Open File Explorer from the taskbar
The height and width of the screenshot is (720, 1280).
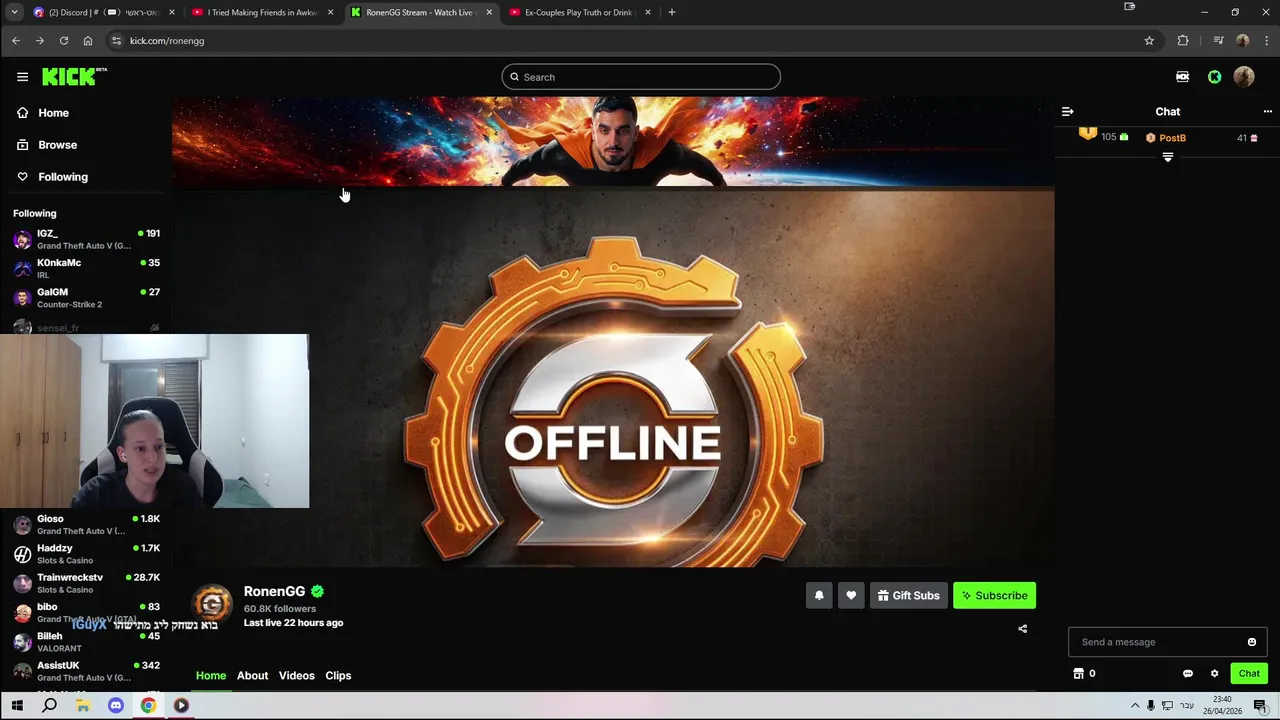(82, 706)
